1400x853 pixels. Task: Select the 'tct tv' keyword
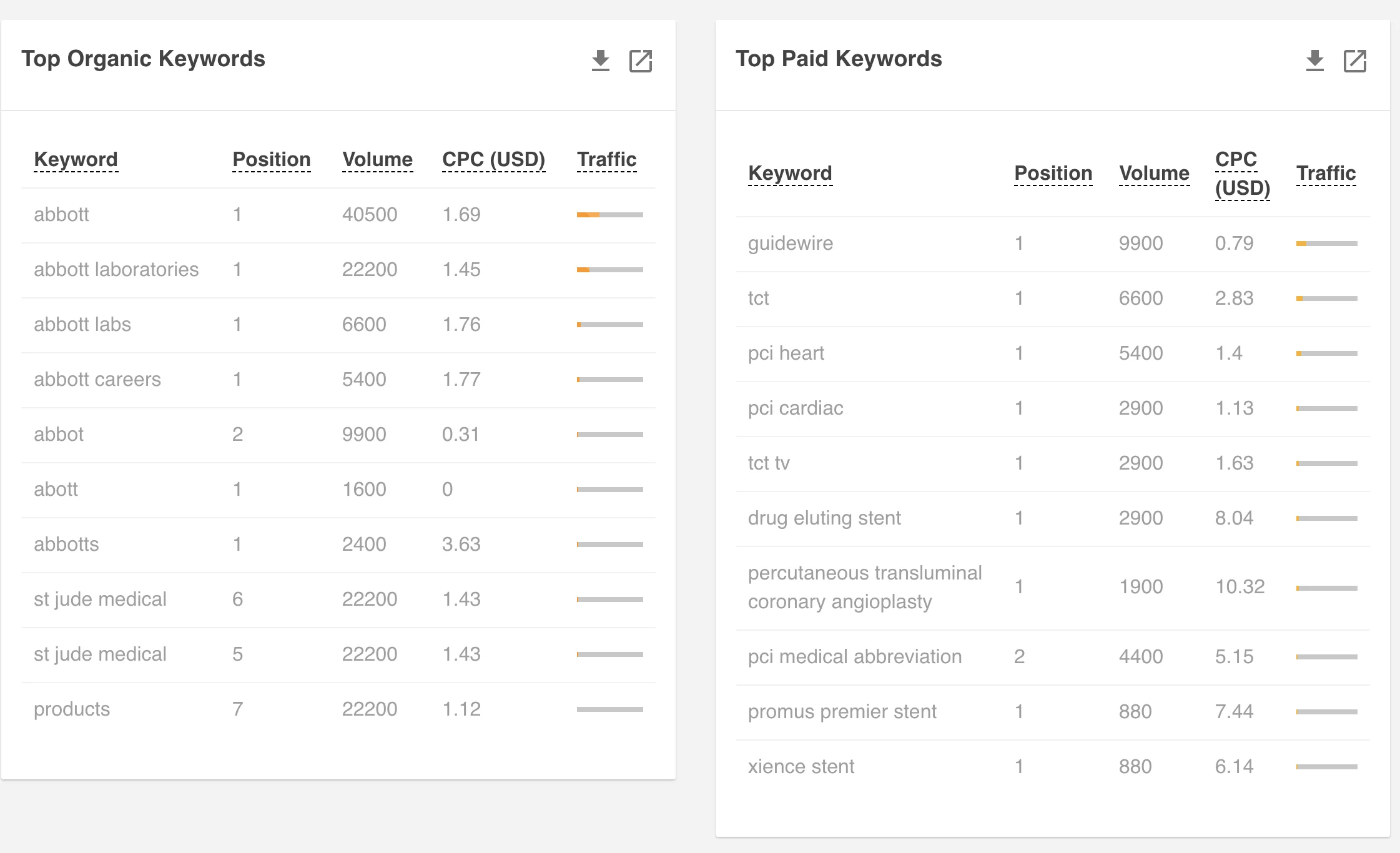pyautogui.click(x=769, y=463)
